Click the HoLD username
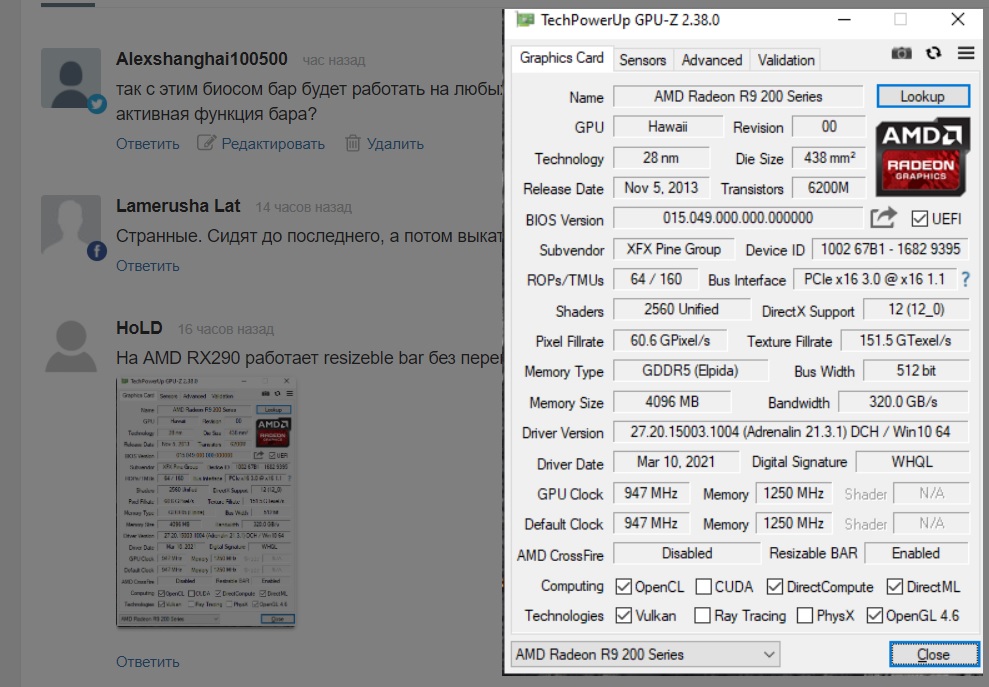Screen dimensions: 989x687 pyautogui.click(x=139, y=328)
